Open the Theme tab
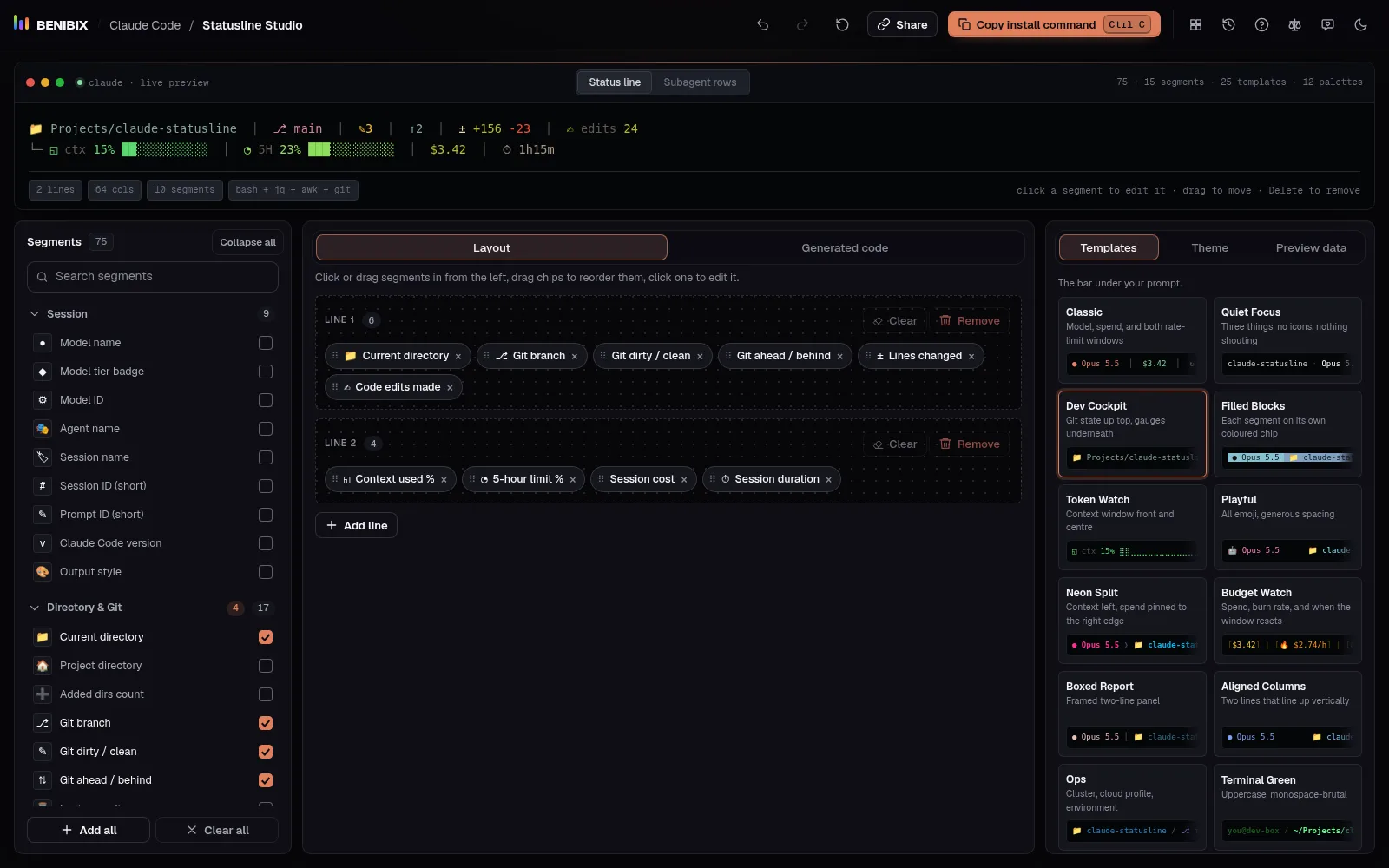Image resolution: width=1389 pixels, height=868 pixels. (x=1209, y=248)
